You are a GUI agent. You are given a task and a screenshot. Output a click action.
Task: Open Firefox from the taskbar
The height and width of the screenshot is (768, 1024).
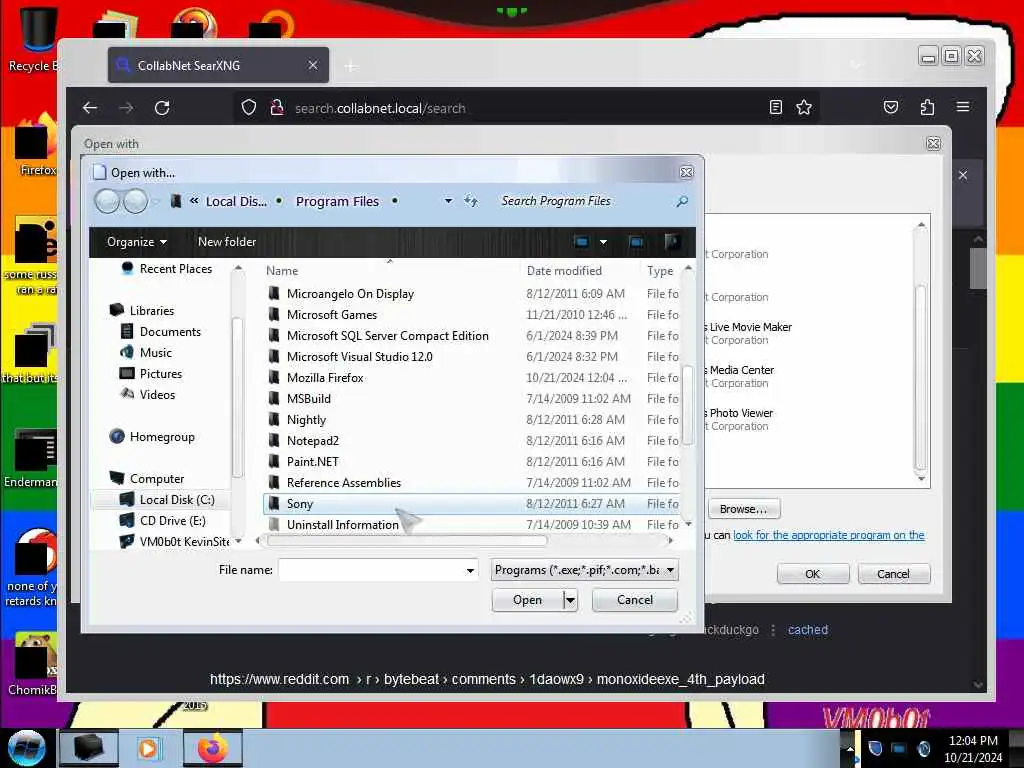(x=212, y=748)
